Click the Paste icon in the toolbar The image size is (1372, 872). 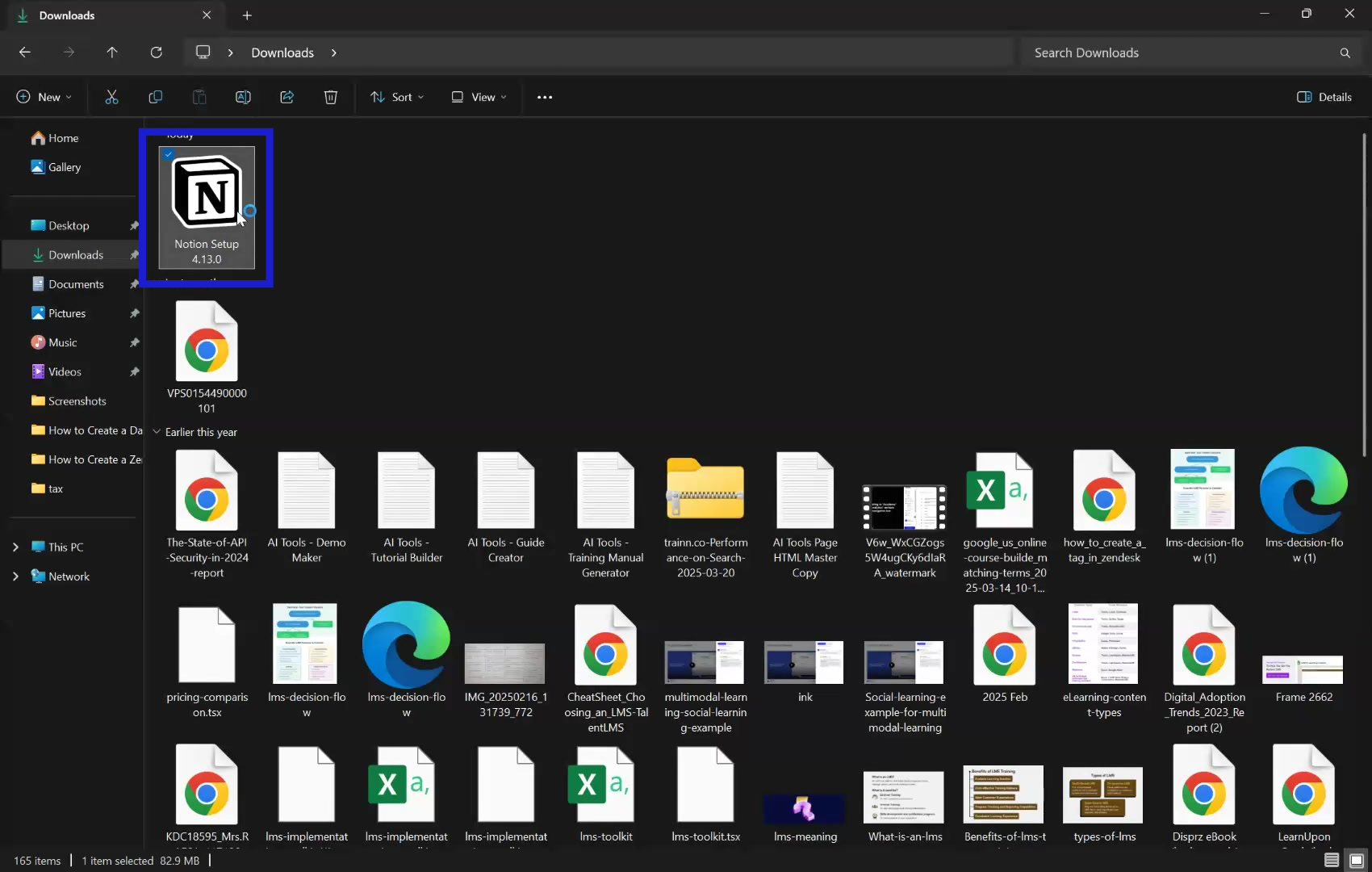[199, 97]
